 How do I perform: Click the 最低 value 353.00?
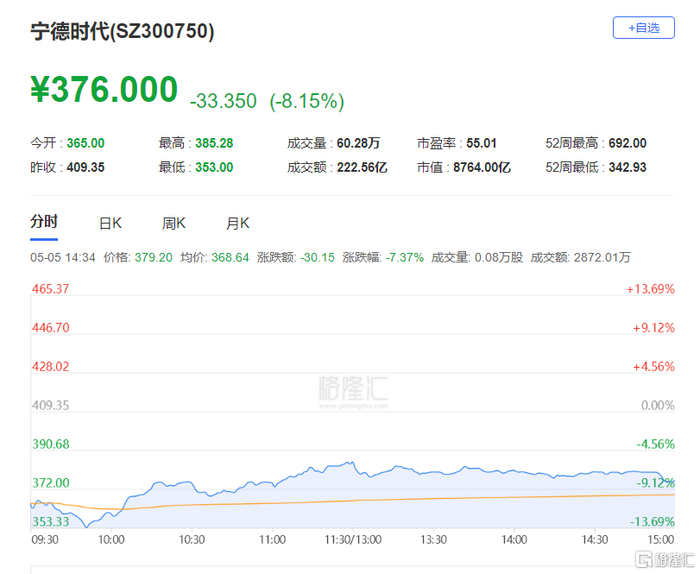coord(214,167)
